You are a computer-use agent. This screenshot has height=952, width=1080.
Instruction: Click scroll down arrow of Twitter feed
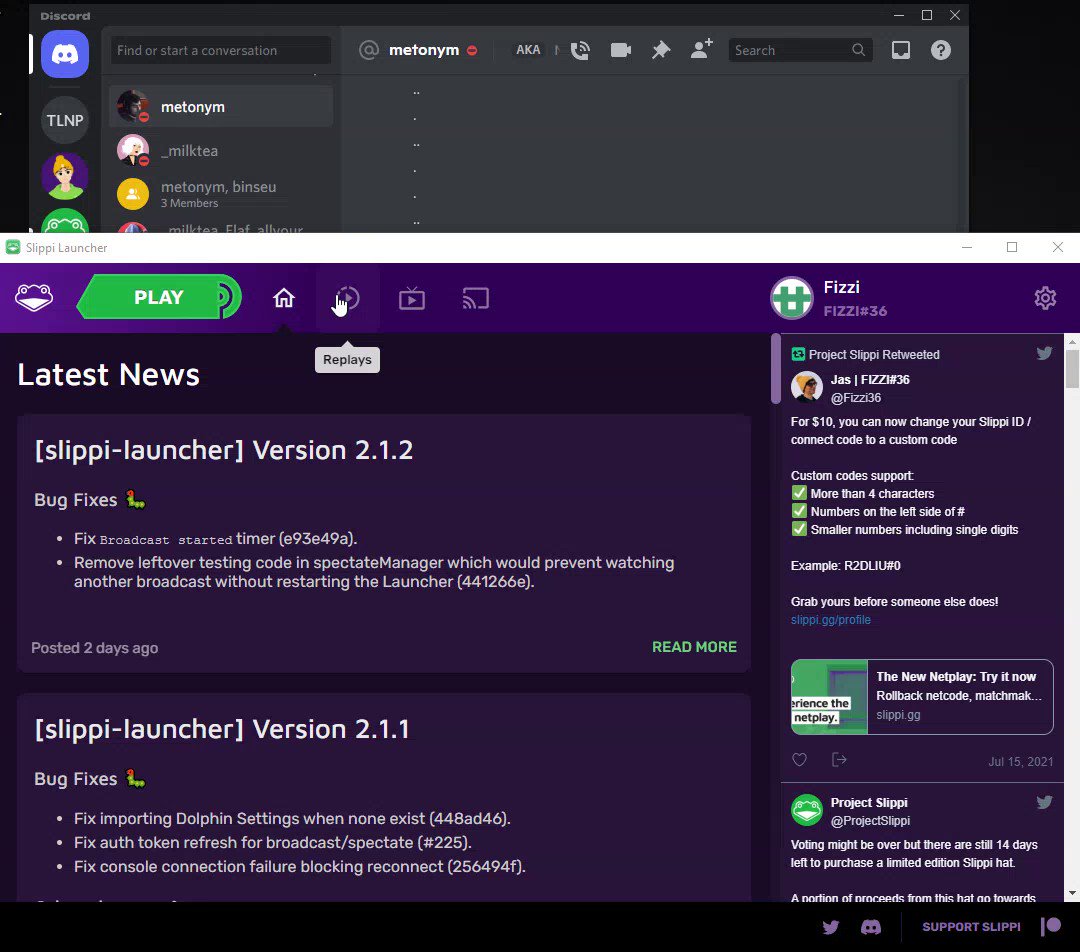(x=1072, y=893)
